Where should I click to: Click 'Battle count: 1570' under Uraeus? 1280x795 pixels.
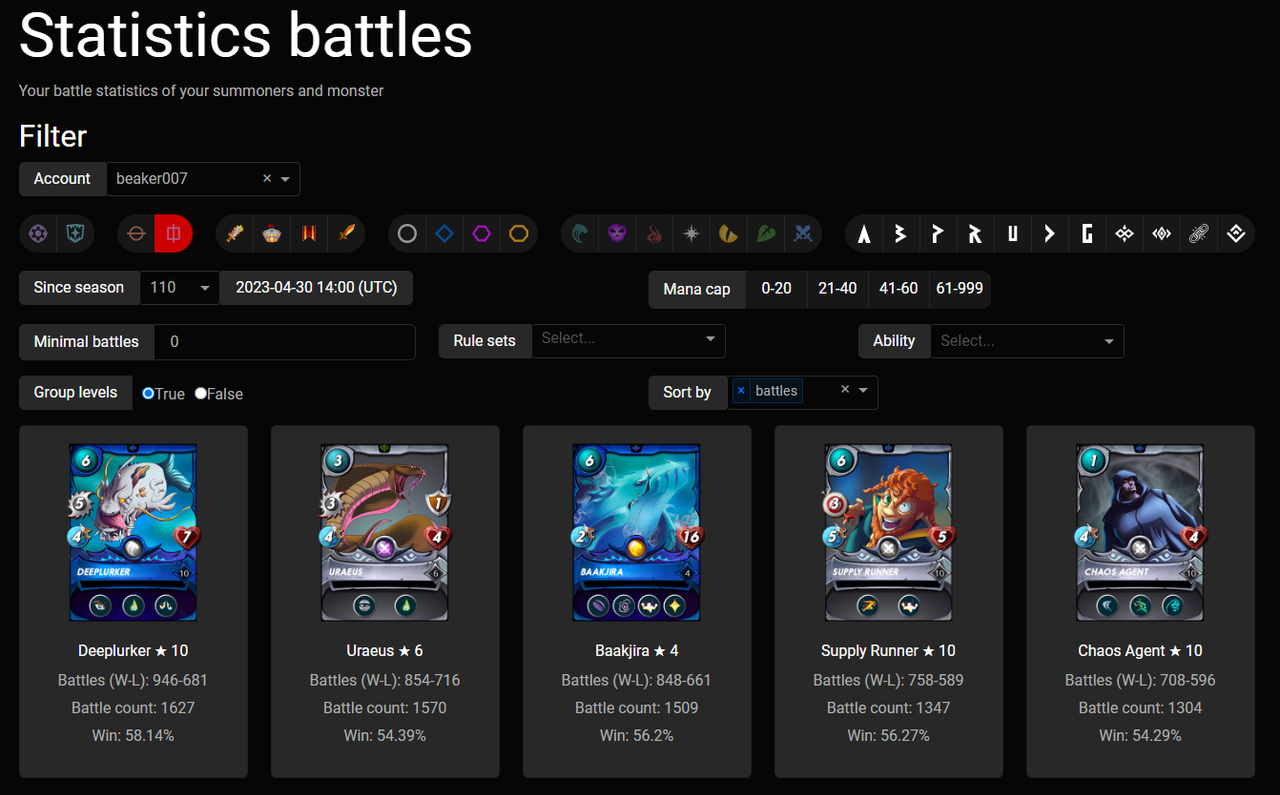pos(385,708)
